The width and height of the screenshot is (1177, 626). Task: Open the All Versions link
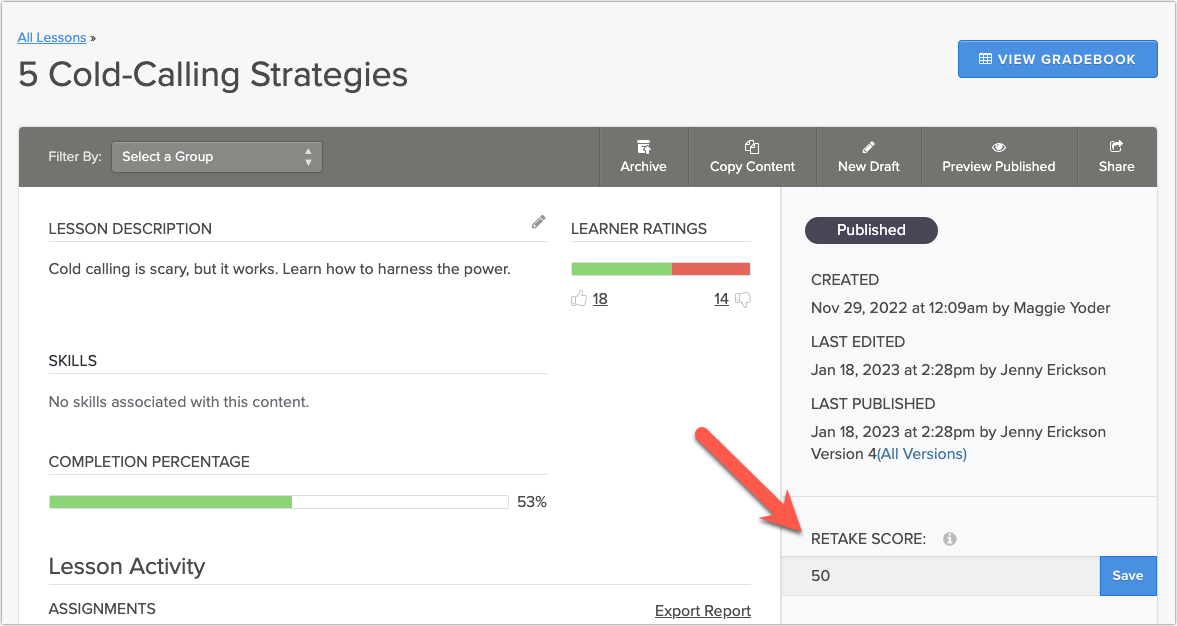tap(922, 454)
